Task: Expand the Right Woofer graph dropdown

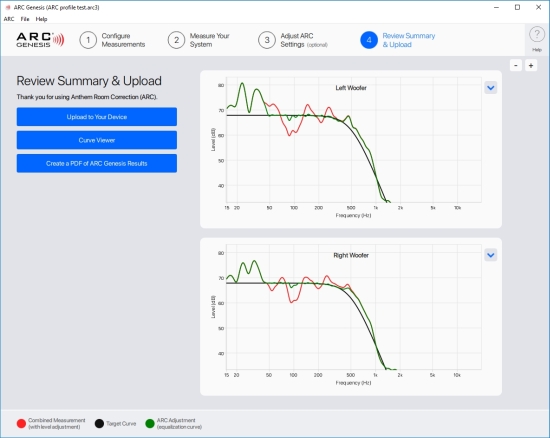Action: pyautogui.click(x=491, y=255)
